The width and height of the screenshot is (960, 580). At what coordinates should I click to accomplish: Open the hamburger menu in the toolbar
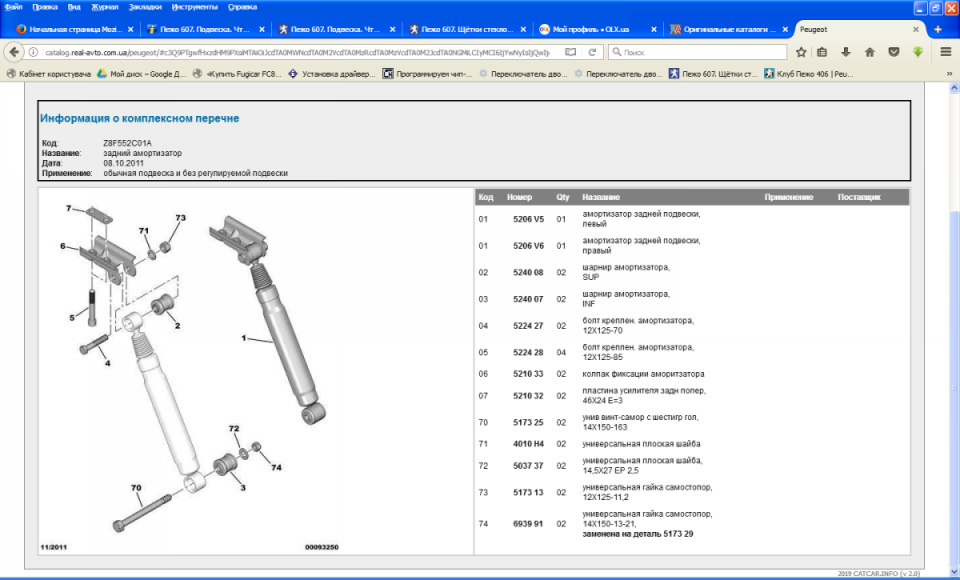[946, 51]
